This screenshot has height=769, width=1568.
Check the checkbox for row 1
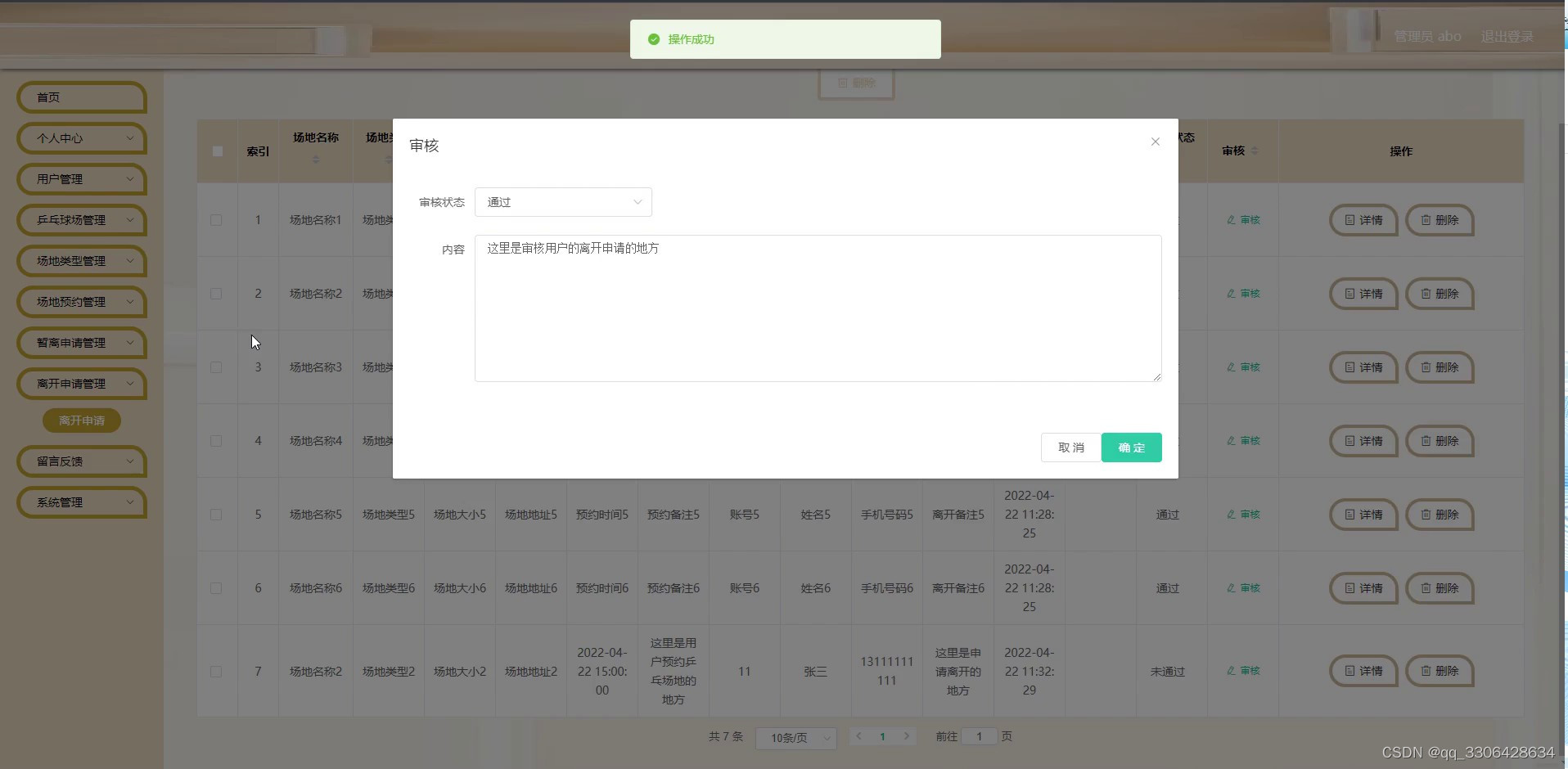(x=216, y=220)
